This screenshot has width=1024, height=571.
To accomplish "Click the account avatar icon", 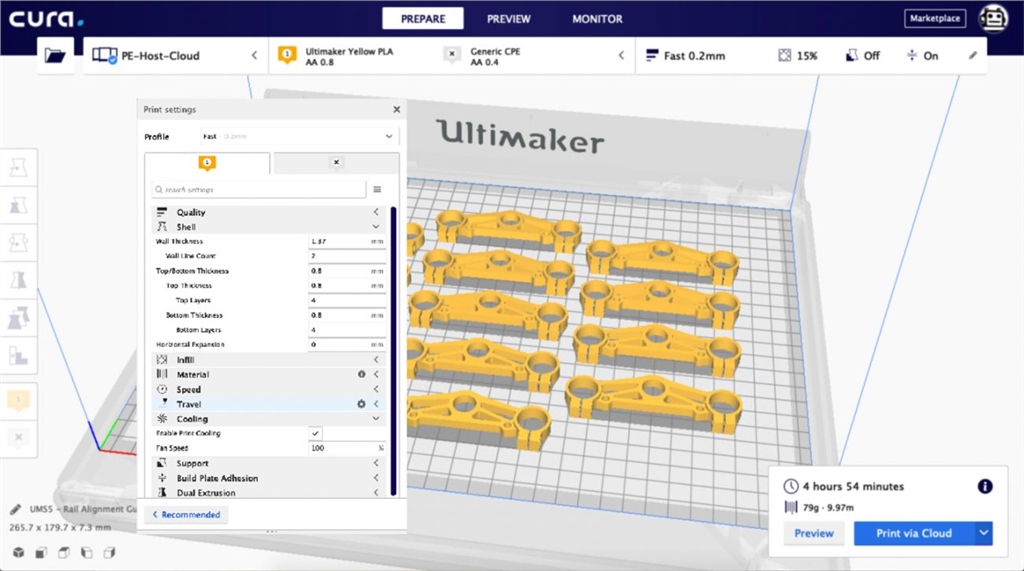I will (x=993, y=18).
